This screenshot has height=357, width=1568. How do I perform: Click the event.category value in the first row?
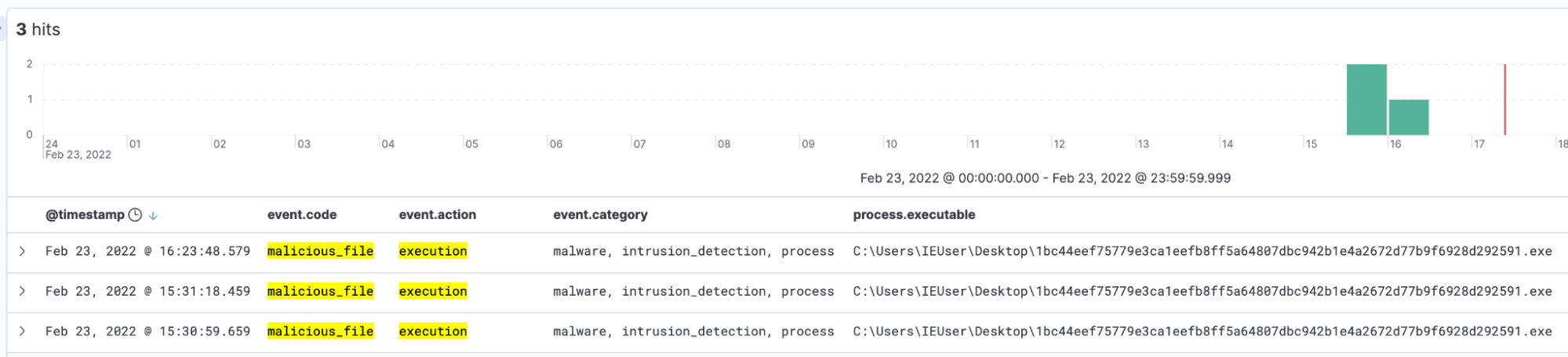coord(693,251)
